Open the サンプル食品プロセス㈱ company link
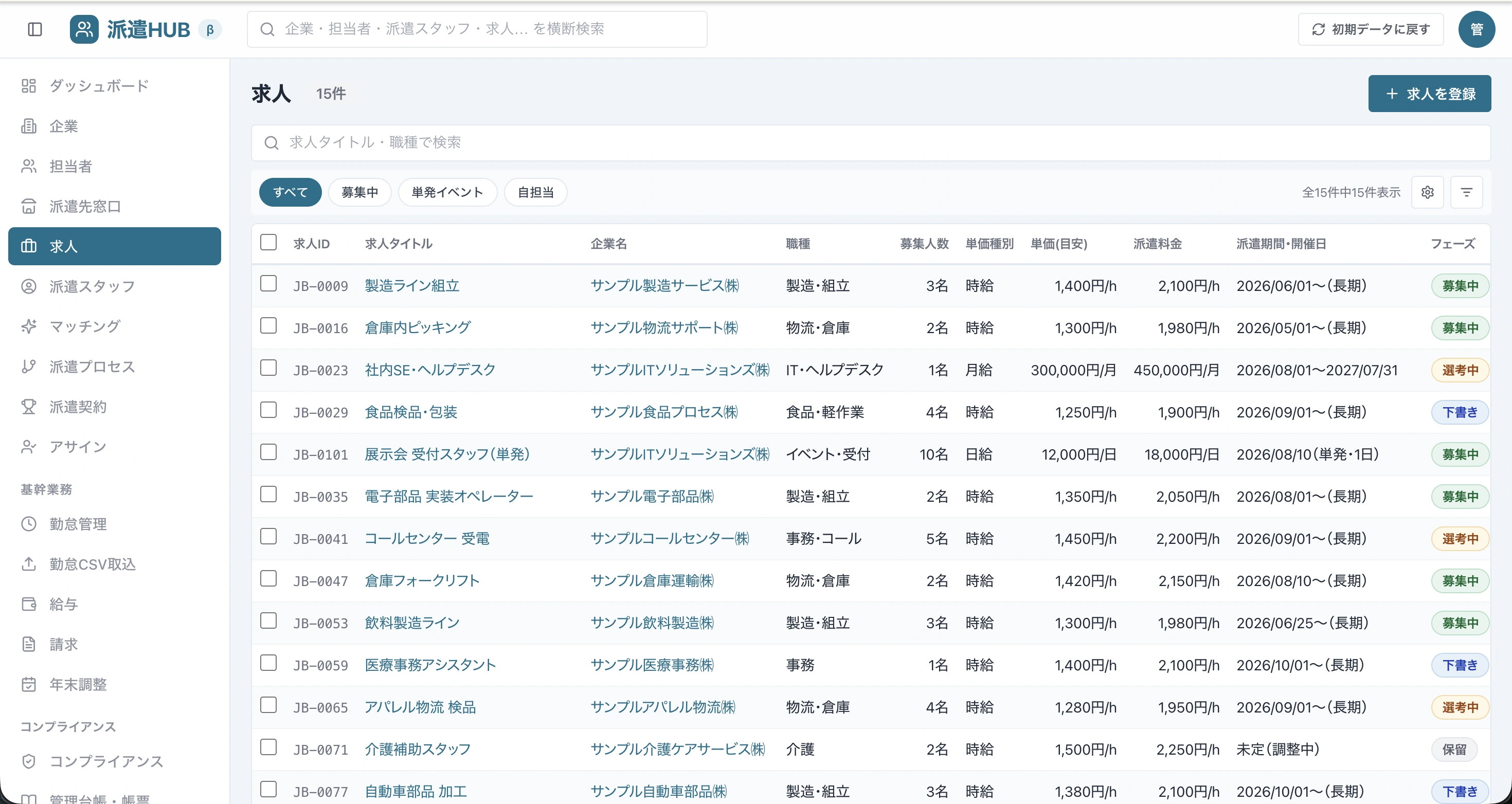The height and width of the screenshot is (804, 1512). [x=664, y=413]
